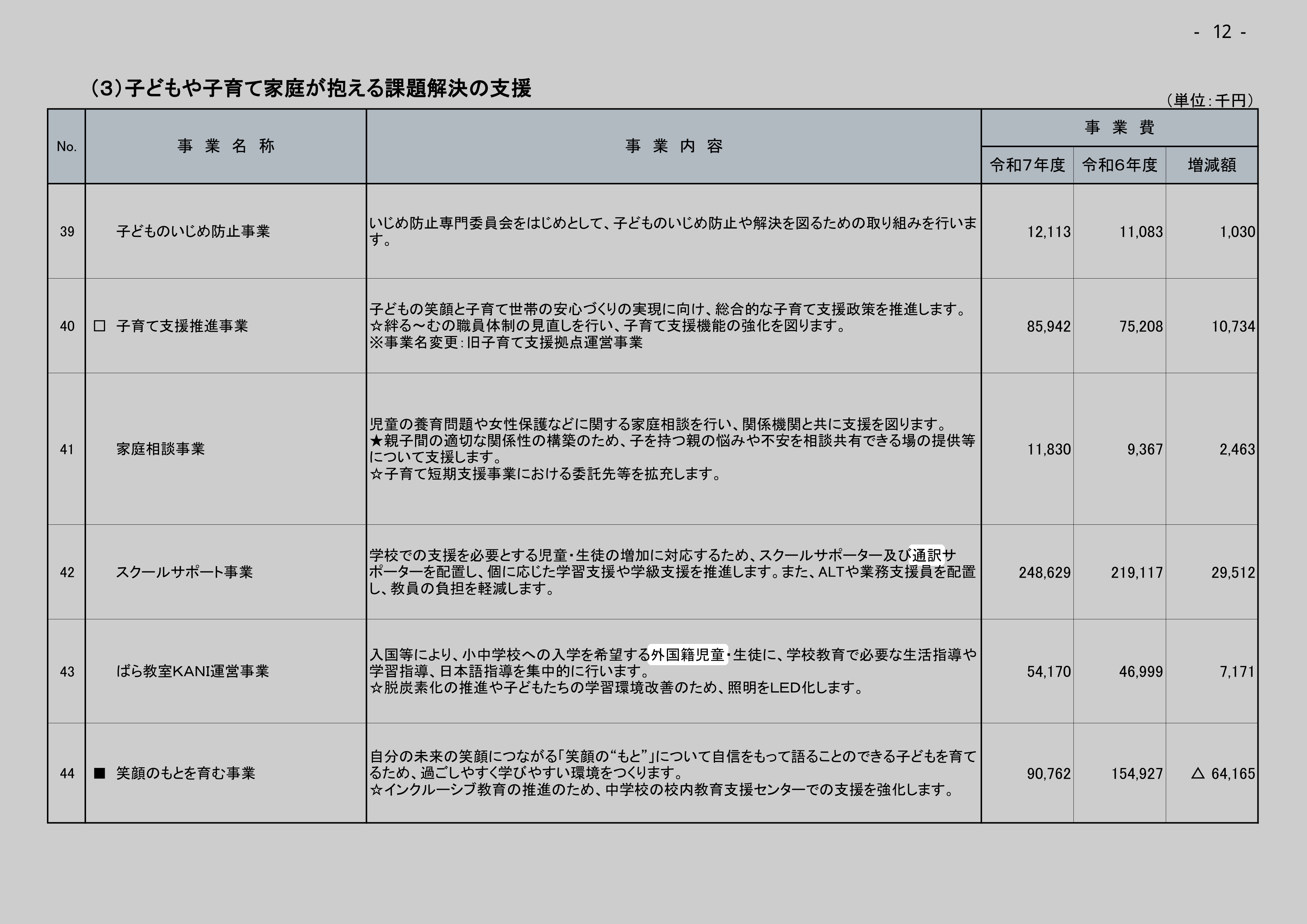Click the value 85,942
Viewport: 1307px width, 924px height.
pos(1048,327)
